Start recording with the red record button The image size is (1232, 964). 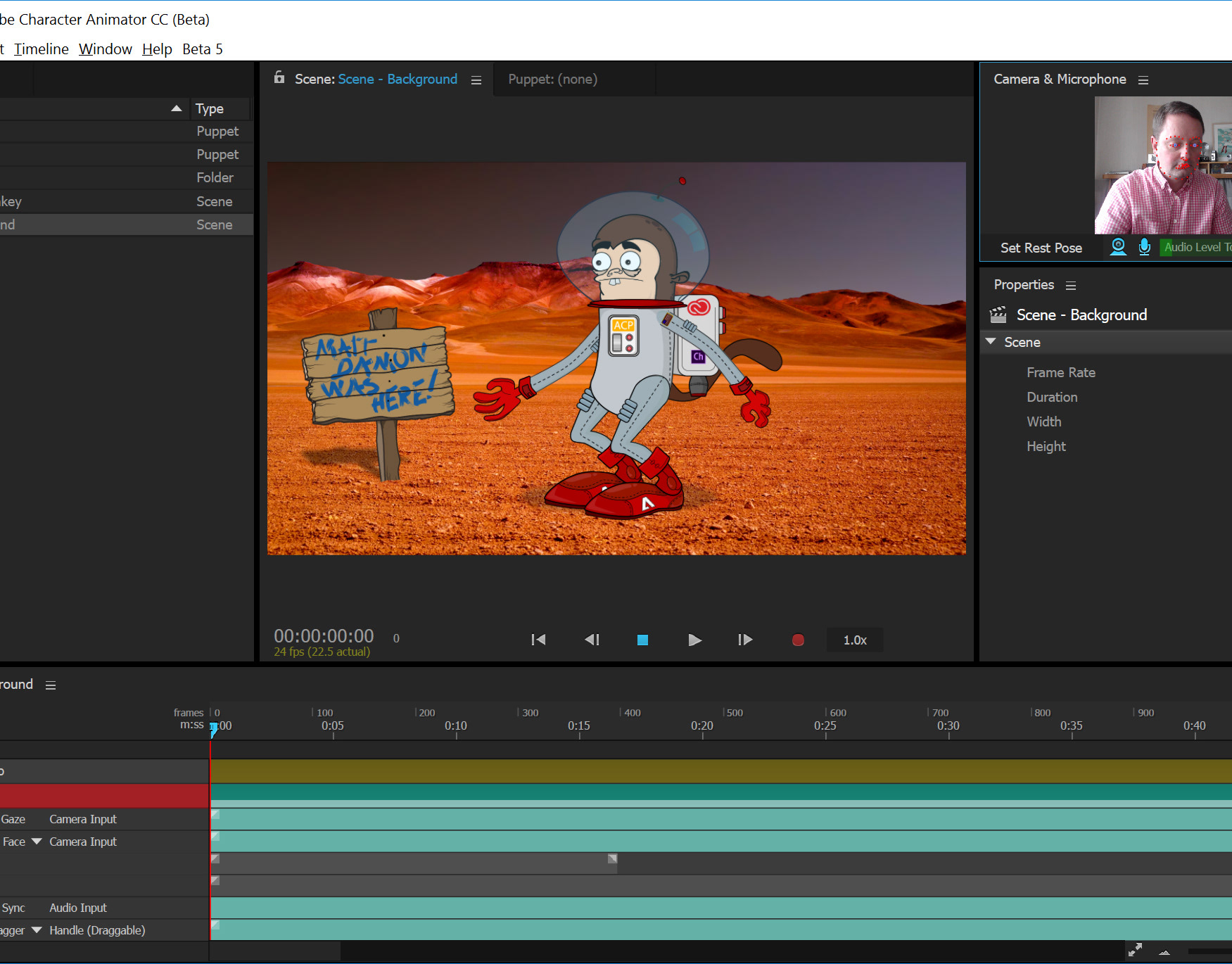pyautogui.click(x=798, y=640)
